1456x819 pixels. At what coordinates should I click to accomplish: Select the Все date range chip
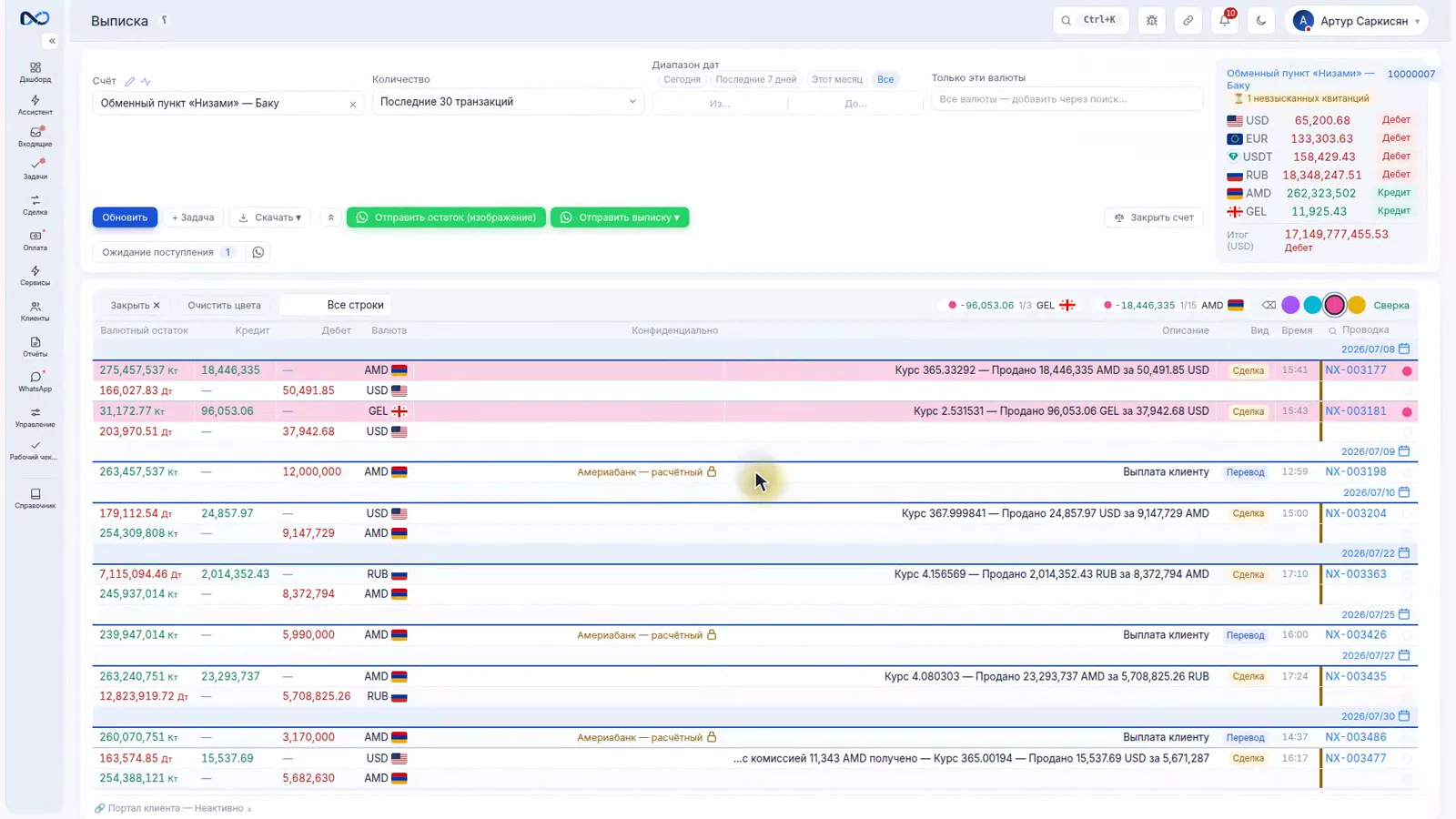[x=885, y=79]
